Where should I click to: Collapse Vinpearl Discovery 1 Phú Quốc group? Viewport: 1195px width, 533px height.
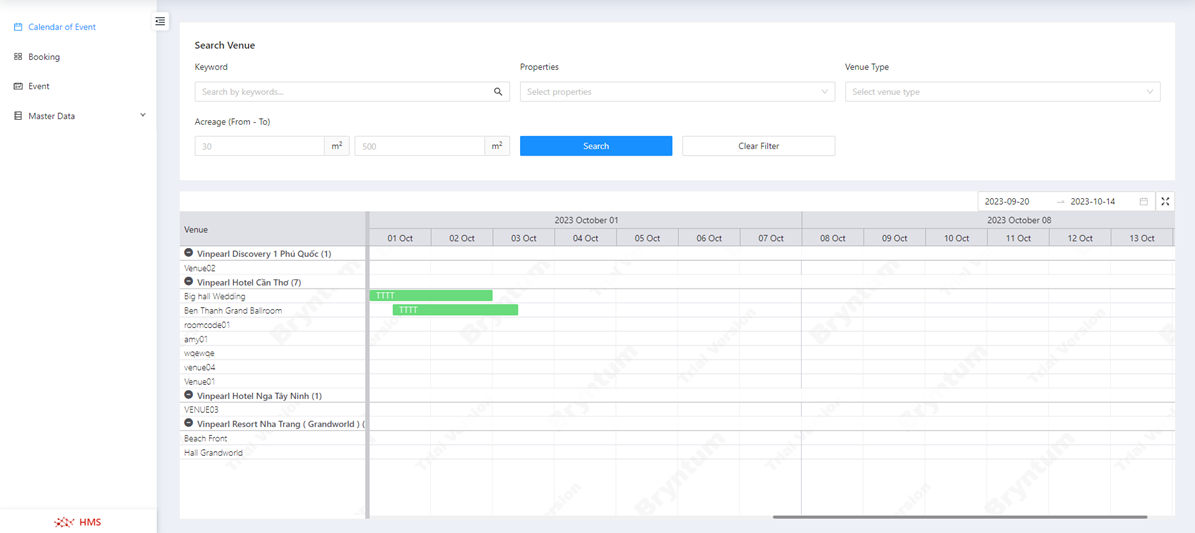pyautogui.click(x=188, y=254)
